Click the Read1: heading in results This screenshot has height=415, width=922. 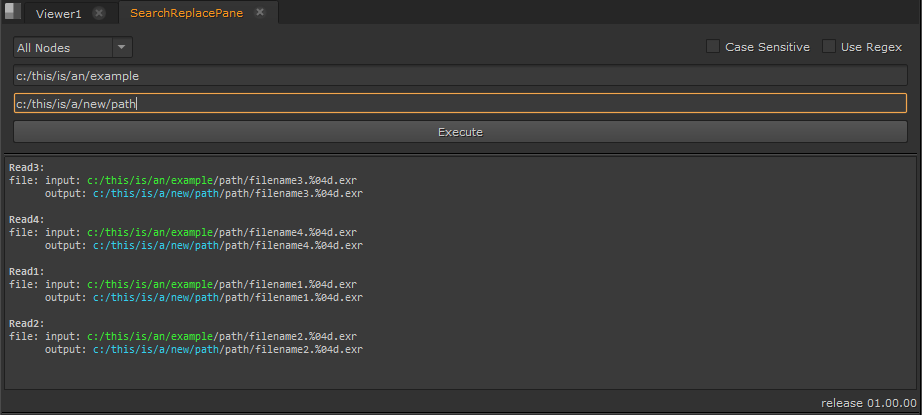(x=27, y=272)
